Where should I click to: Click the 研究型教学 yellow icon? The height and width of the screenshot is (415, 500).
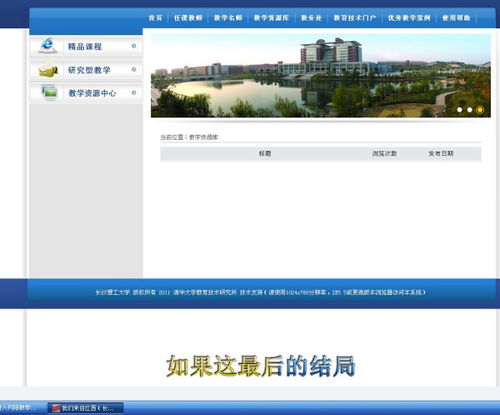pyautogui.click(x=49, y=70)
